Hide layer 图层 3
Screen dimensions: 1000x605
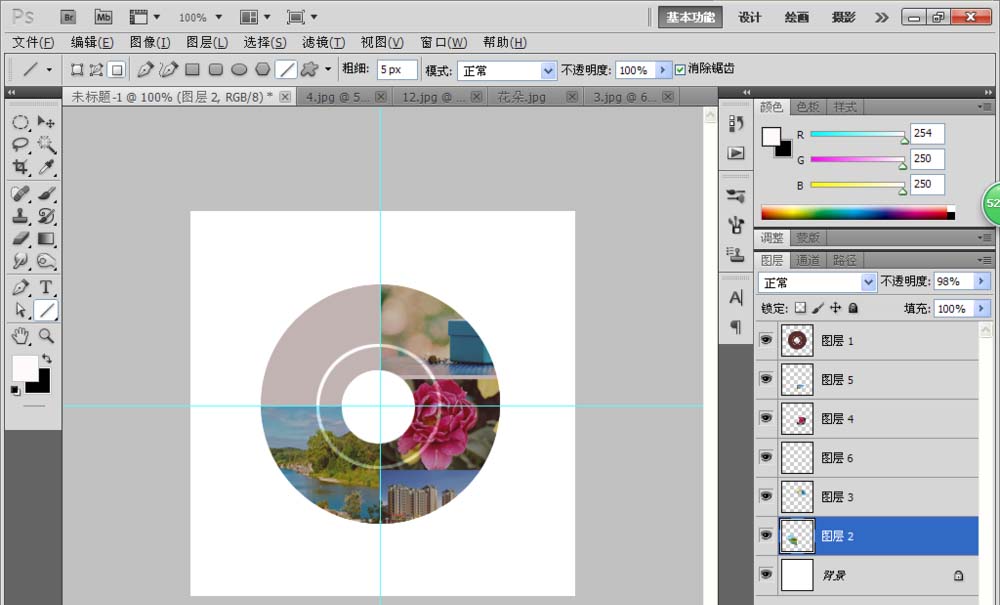pos(766,495)
